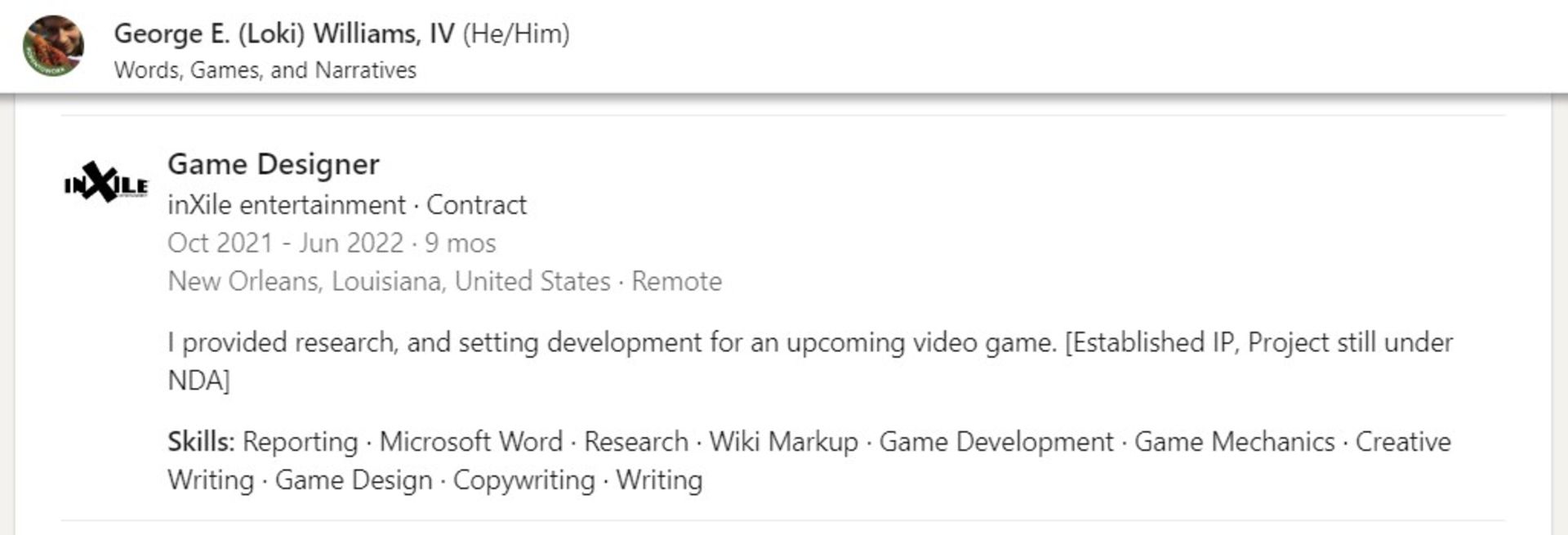Select the Game Mechanics skill

1234,442
